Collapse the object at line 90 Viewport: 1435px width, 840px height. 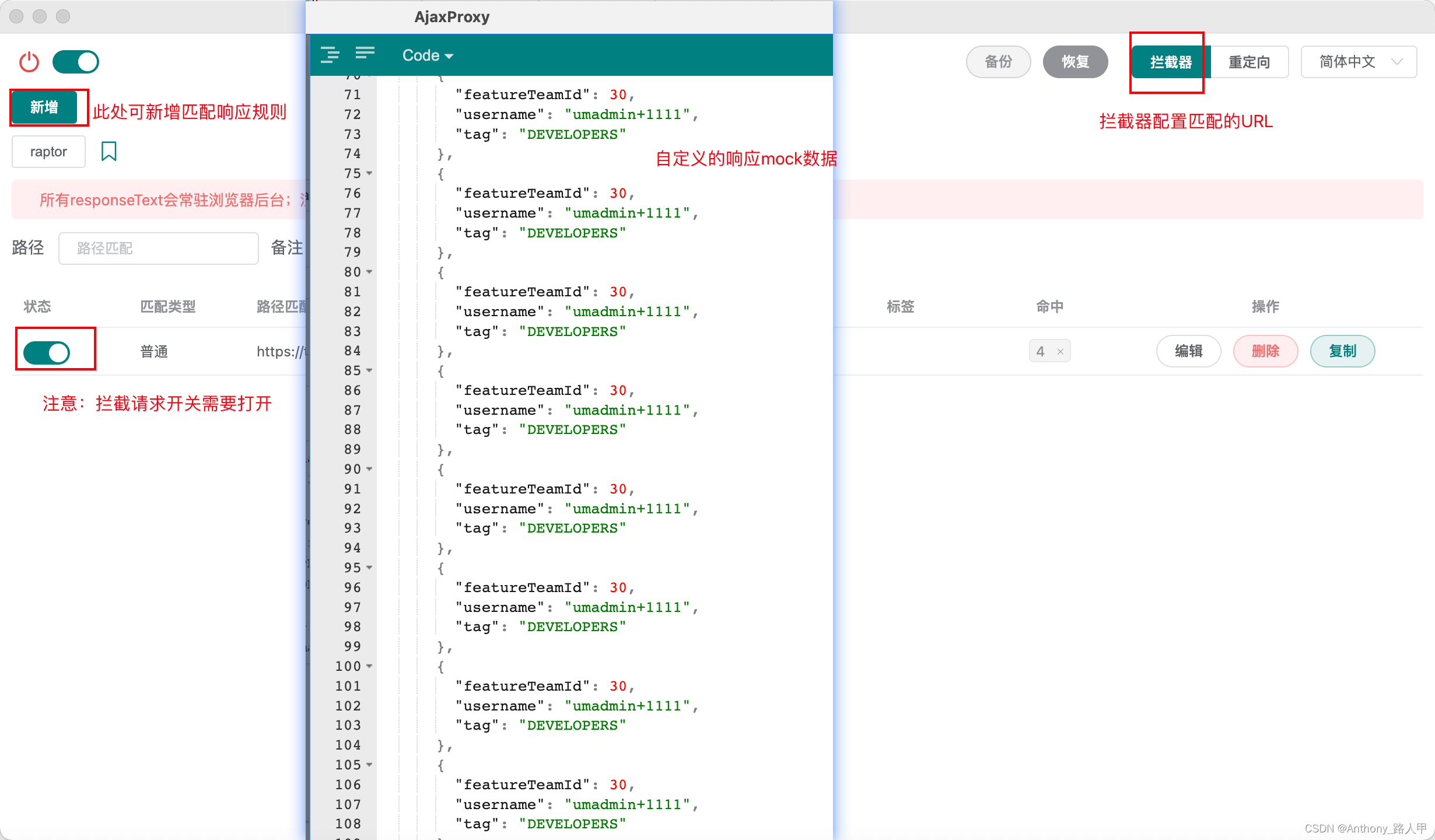[x=369, y=470]
